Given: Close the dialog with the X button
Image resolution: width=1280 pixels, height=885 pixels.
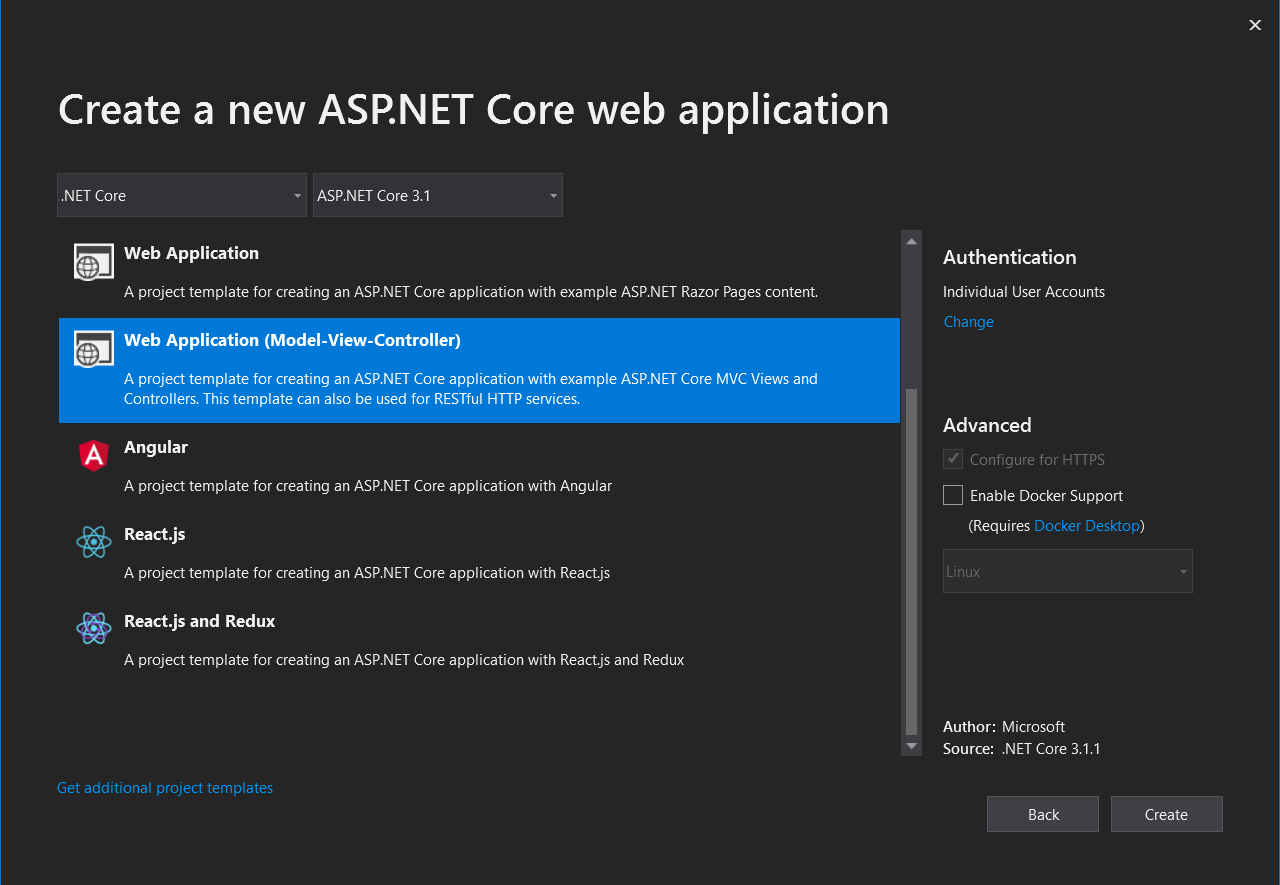Looking at the screenshot, I should coord(1255,25).
